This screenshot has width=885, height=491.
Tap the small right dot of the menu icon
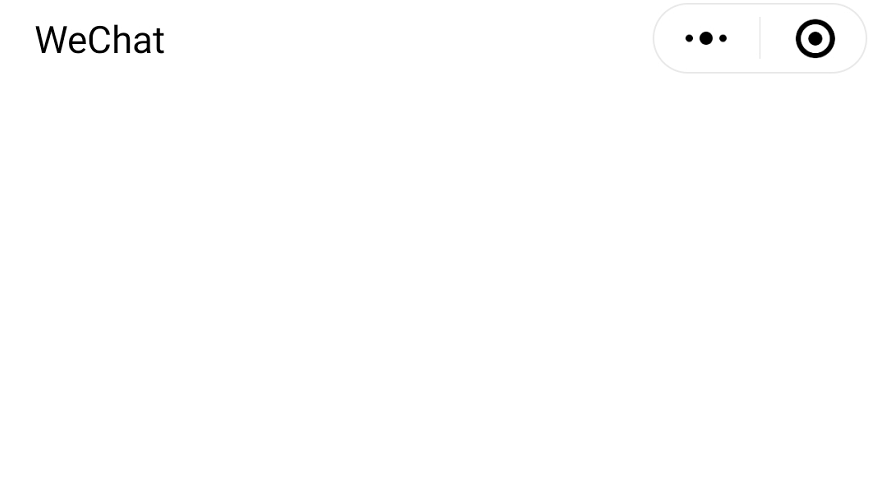click(x=723, y=38)
